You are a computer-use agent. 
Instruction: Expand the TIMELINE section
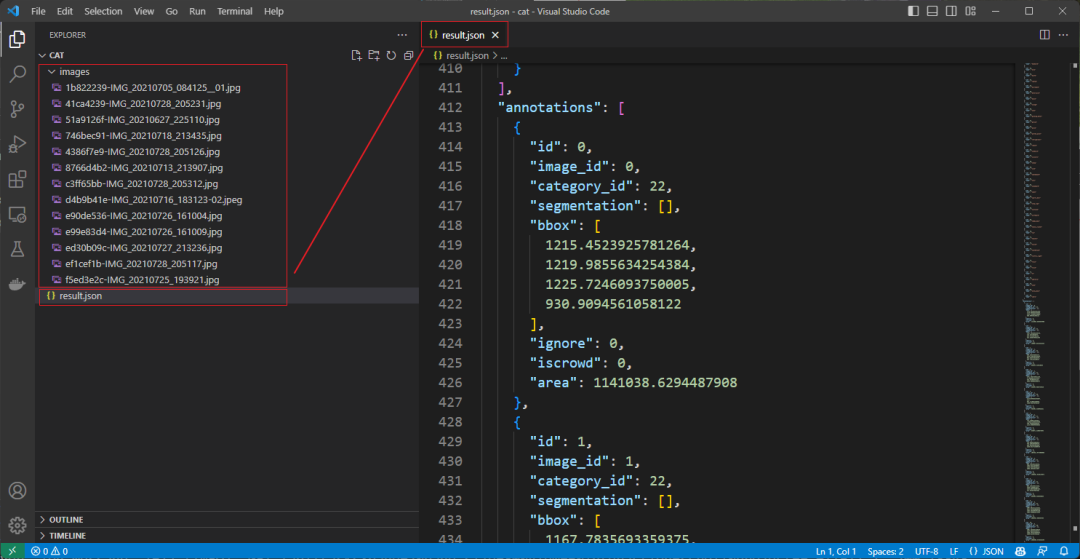[227, 536]
